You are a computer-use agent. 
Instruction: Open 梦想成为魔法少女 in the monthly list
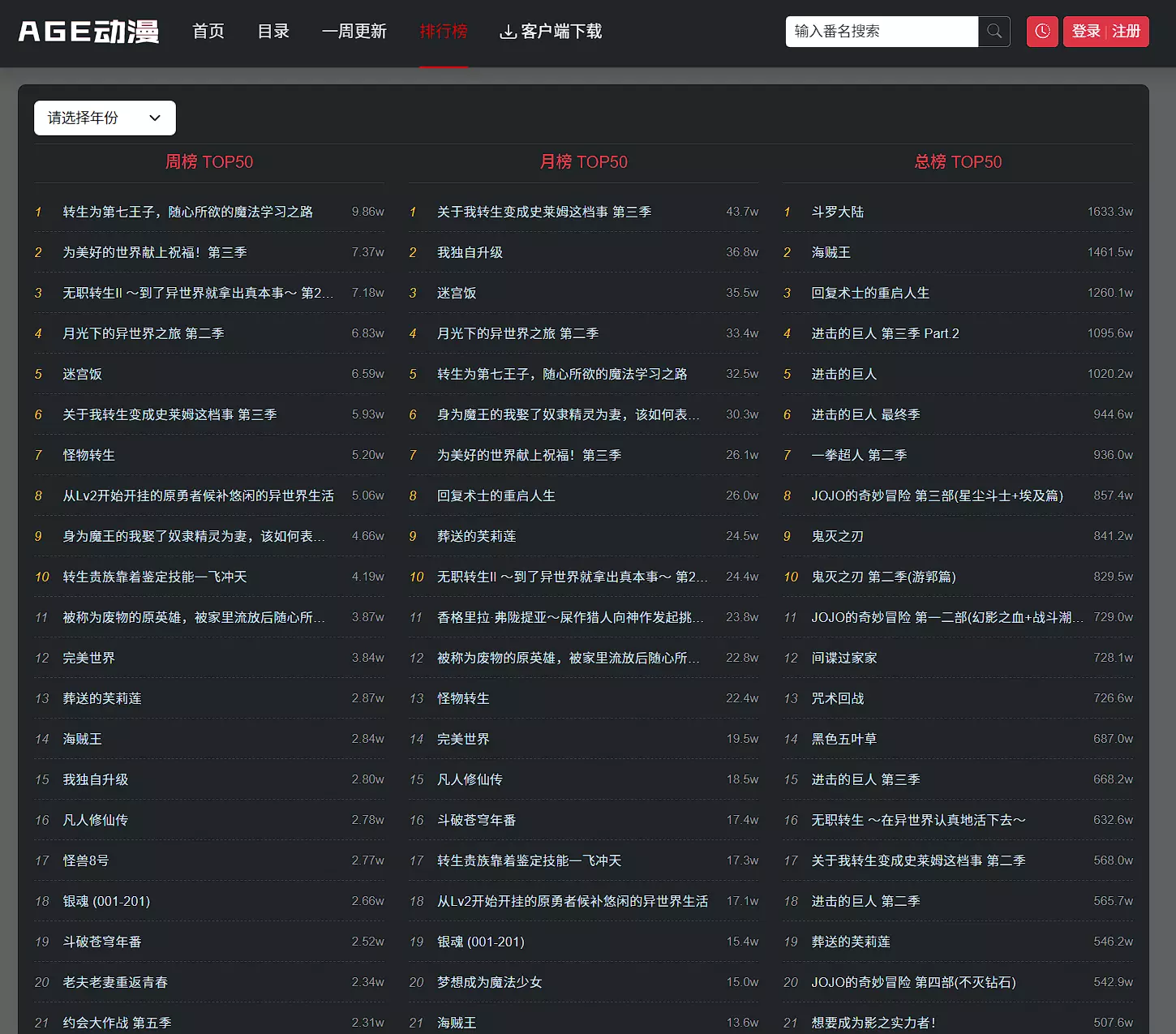[x=490, y=982]
